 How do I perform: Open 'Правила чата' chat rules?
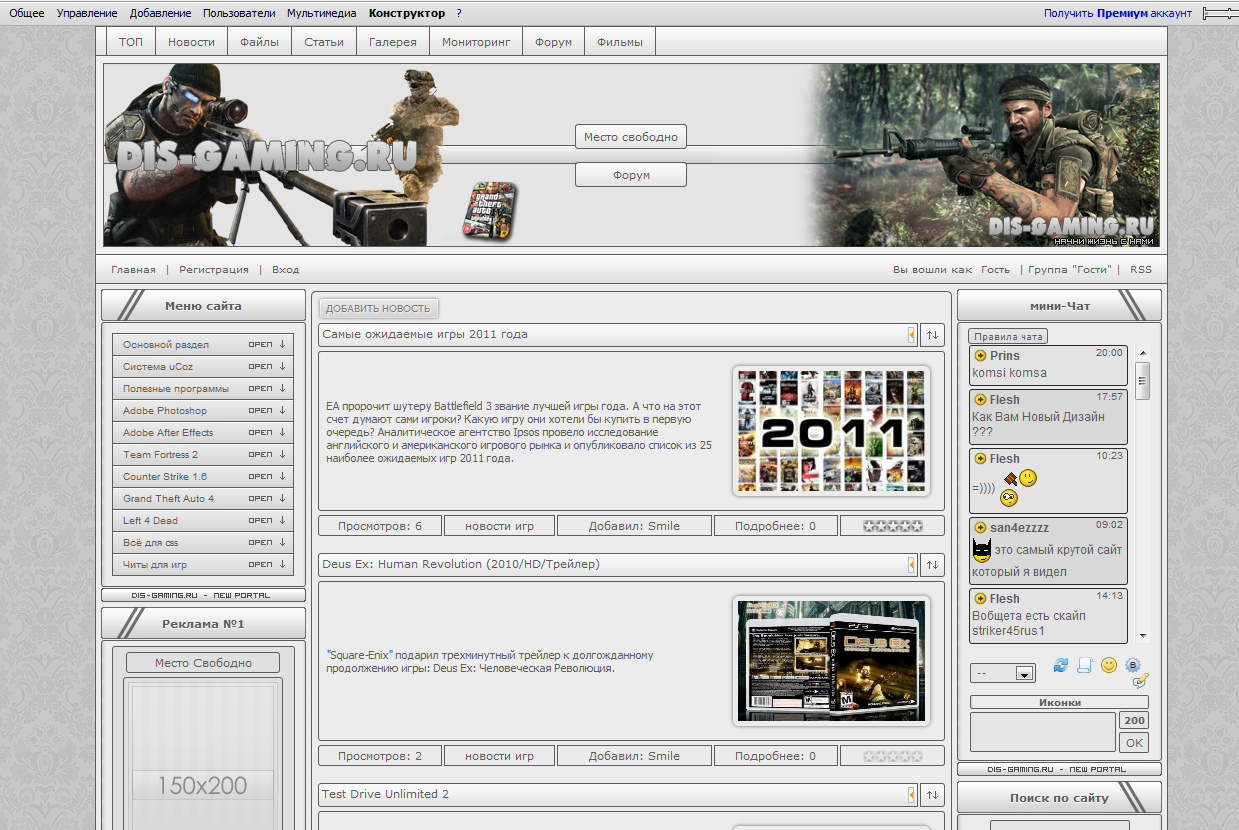pyautogui.click(x=1009, y=337)
